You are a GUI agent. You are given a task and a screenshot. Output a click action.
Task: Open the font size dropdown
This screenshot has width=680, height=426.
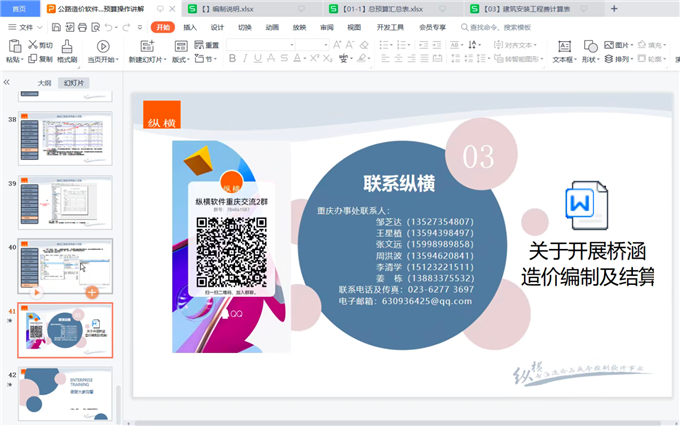(326, 45)
